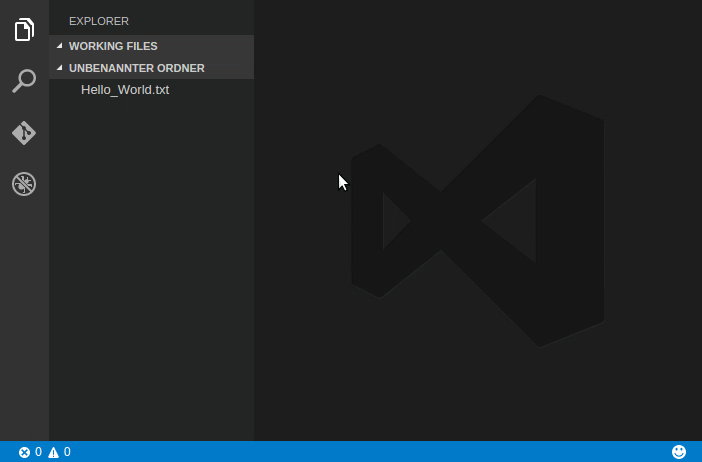Open the Explorer view in activity bar
The width and height of the screenshot is (702, 462).
coord(24,30)
